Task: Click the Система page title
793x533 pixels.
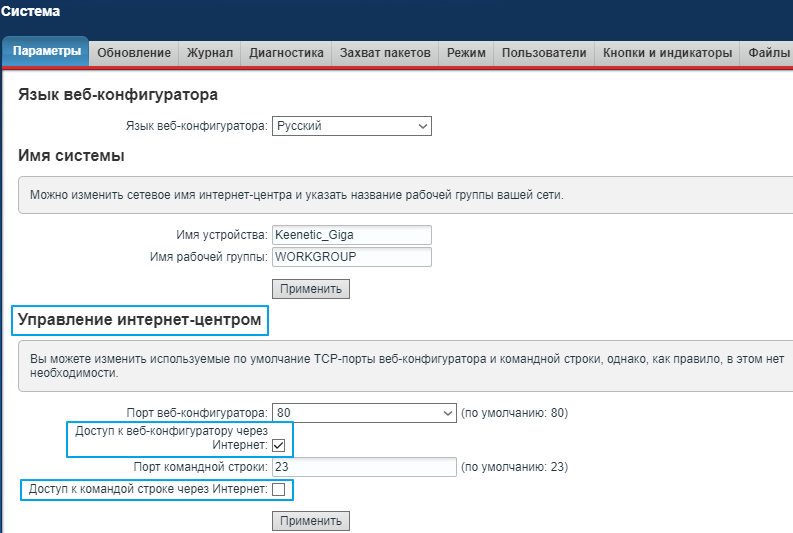Action: pos(31,12)
